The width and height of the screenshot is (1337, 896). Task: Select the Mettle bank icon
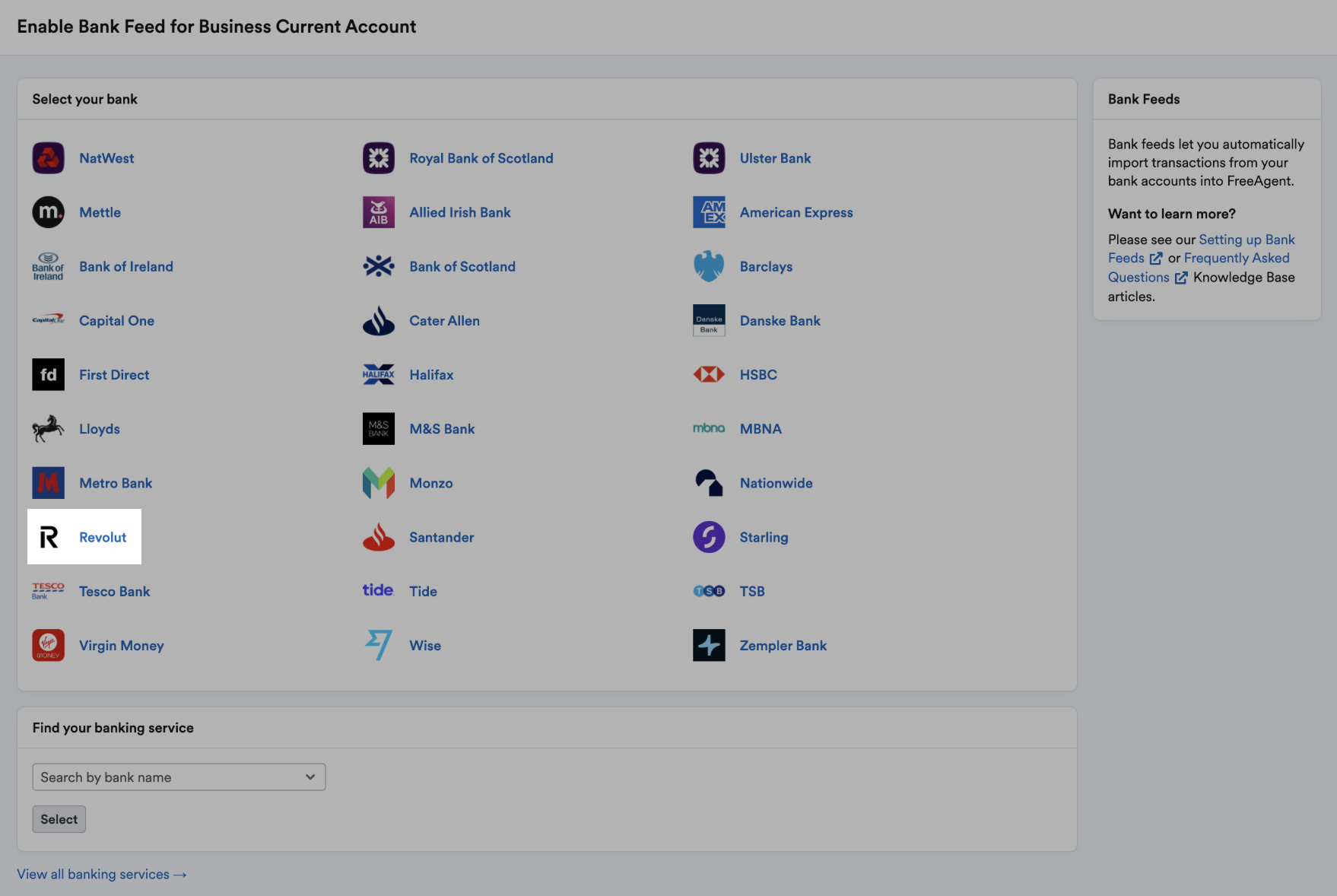tap(48, 212)
